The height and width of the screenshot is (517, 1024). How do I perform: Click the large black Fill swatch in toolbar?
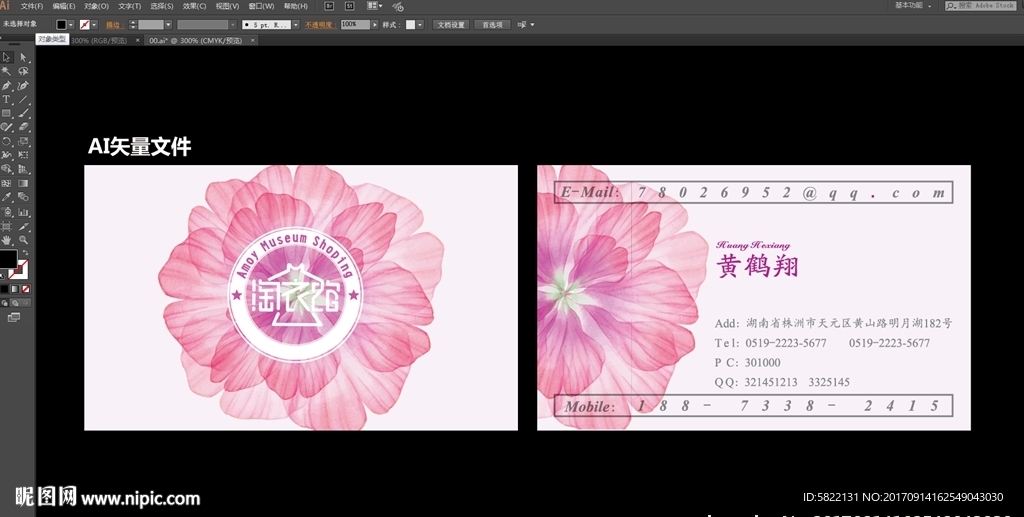point(7,259)
